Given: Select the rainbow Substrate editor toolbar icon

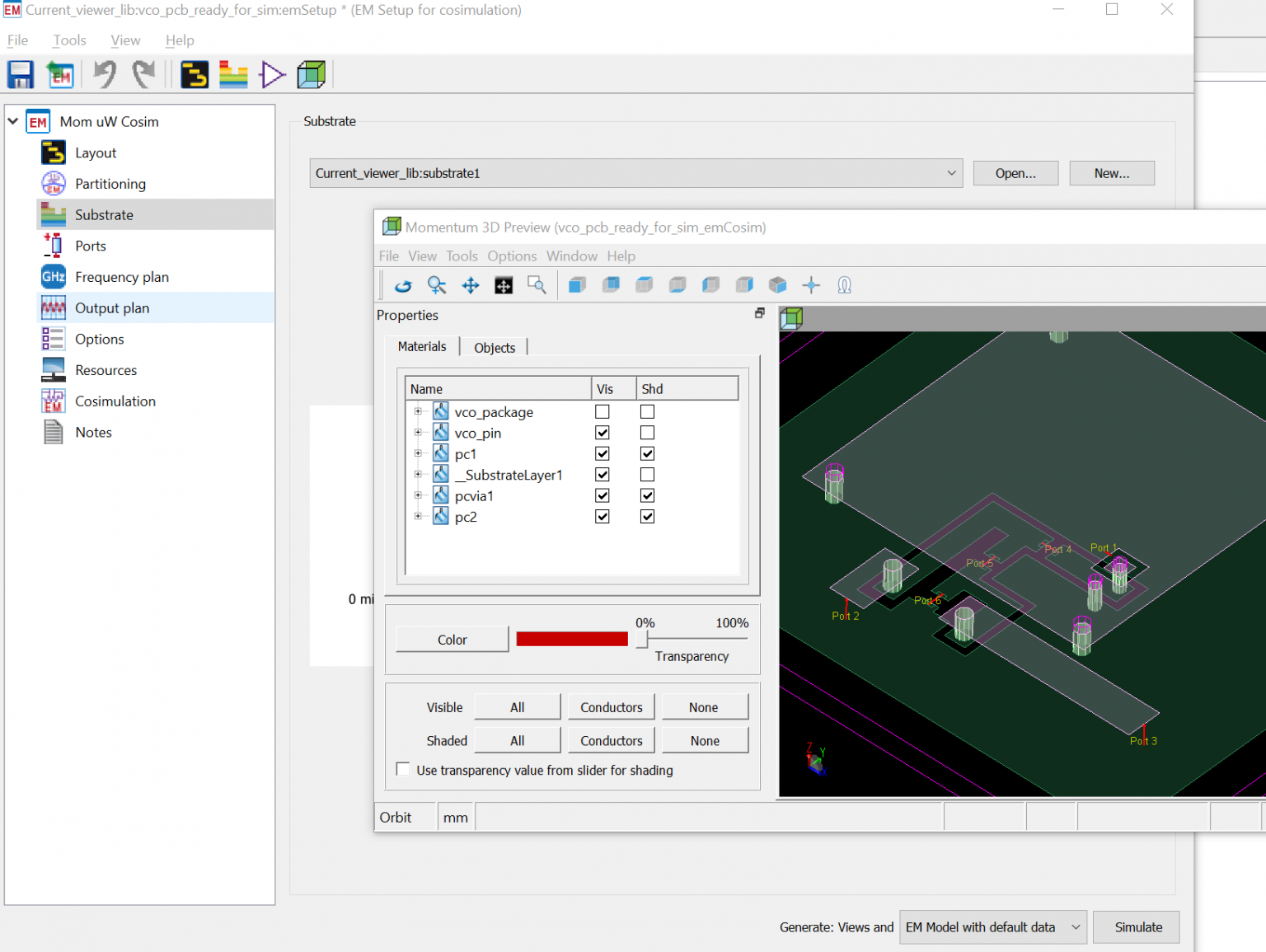Looking at the screenshot, I should point(233,74).
